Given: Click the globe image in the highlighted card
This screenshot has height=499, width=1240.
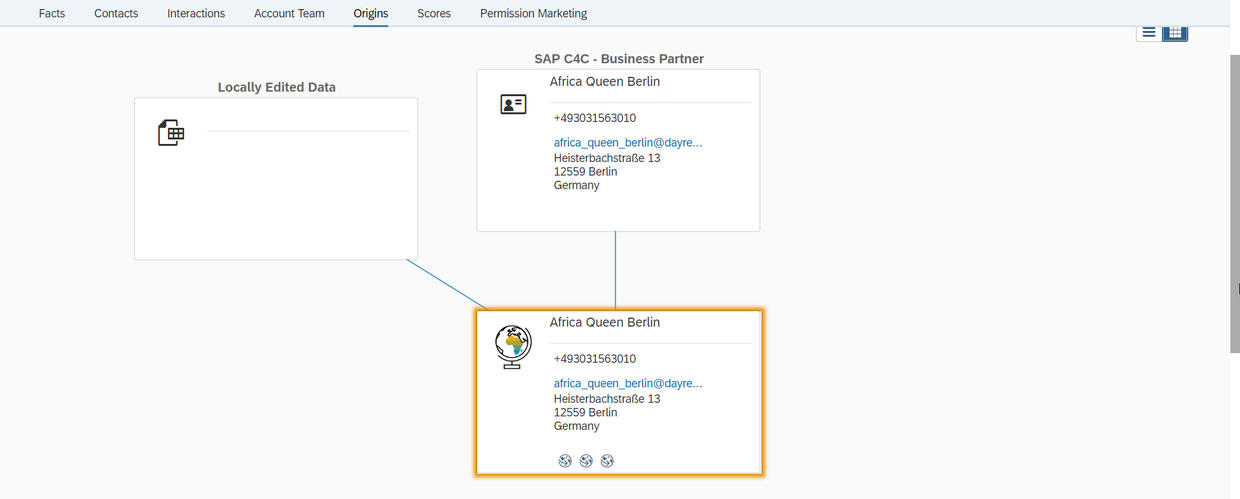Looking at the screenshot, I should (x=514, y=346).
